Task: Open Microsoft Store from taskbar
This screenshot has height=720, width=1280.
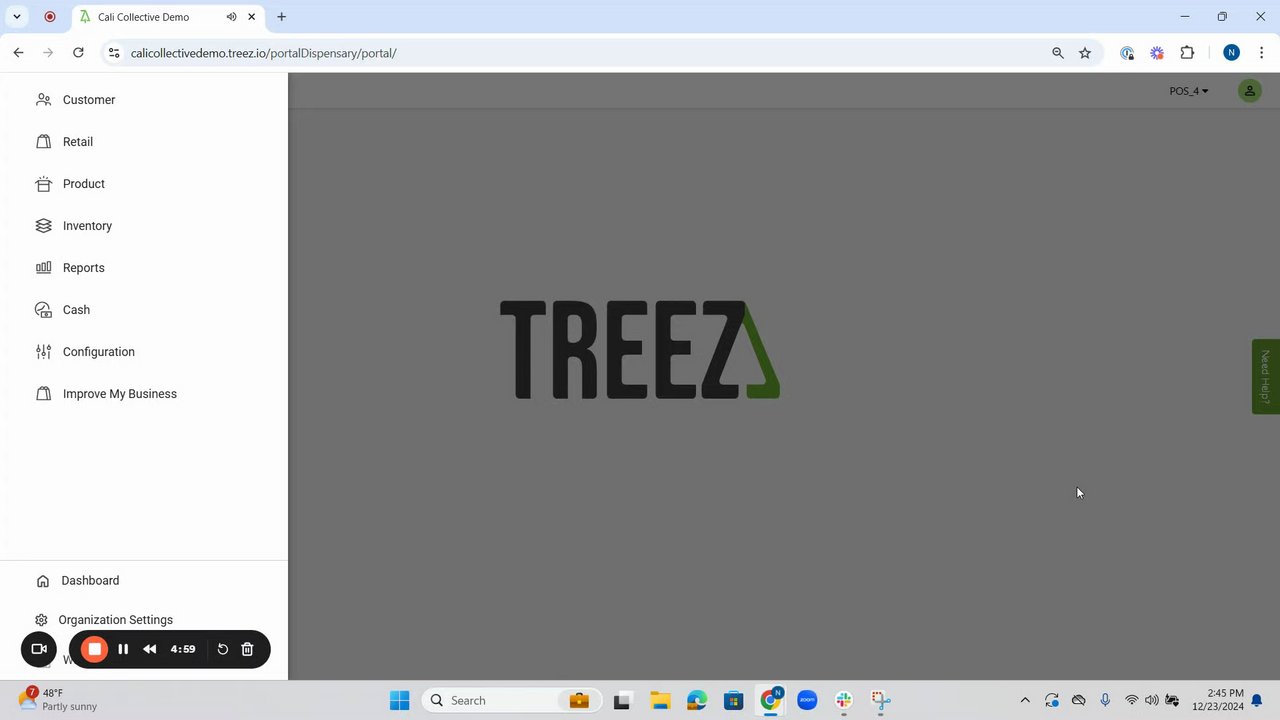Action: pyautogui.click(x=733, y=700)
